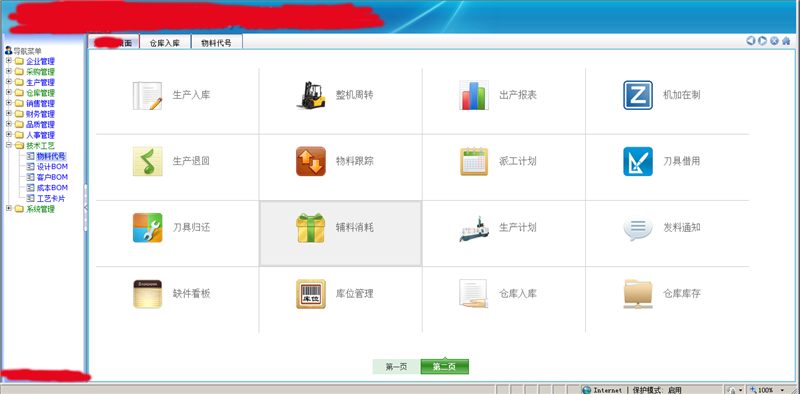Open the 物料跟踪 arrows icon
Viewport: 800px width, 394px height.
[x=311, y=161]
